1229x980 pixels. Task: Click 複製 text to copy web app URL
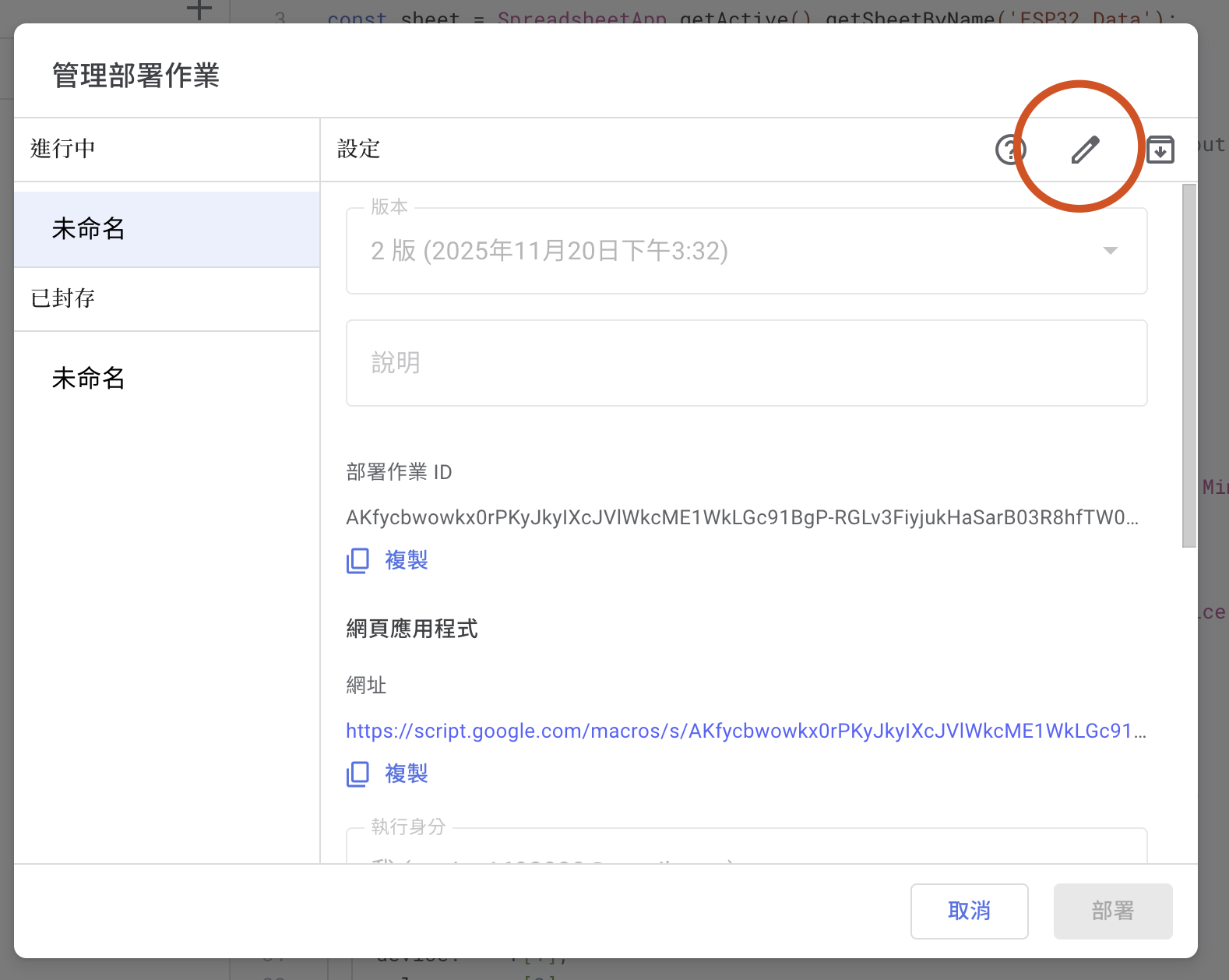pyautogui.click(x=407, y=774)
